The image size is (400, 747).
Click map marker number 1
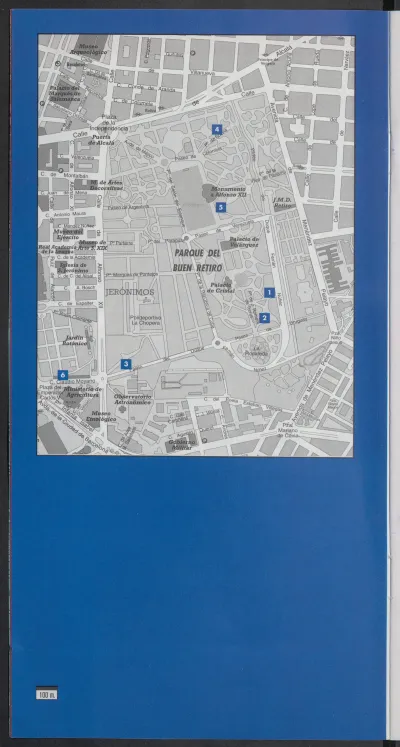pos(270,293)
